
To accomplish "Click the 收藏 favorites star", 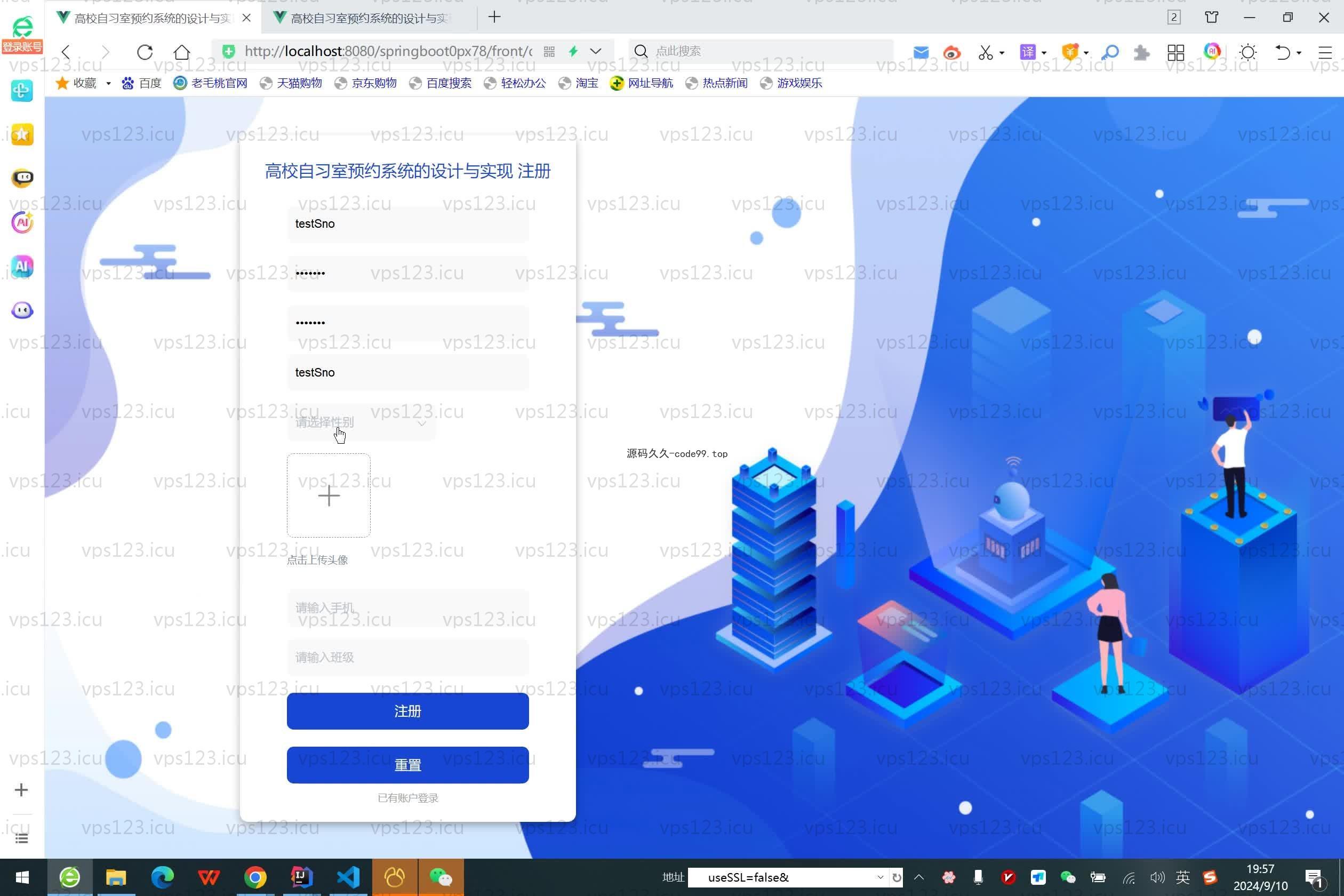I will pyautogui.click(x=62, y=83).
